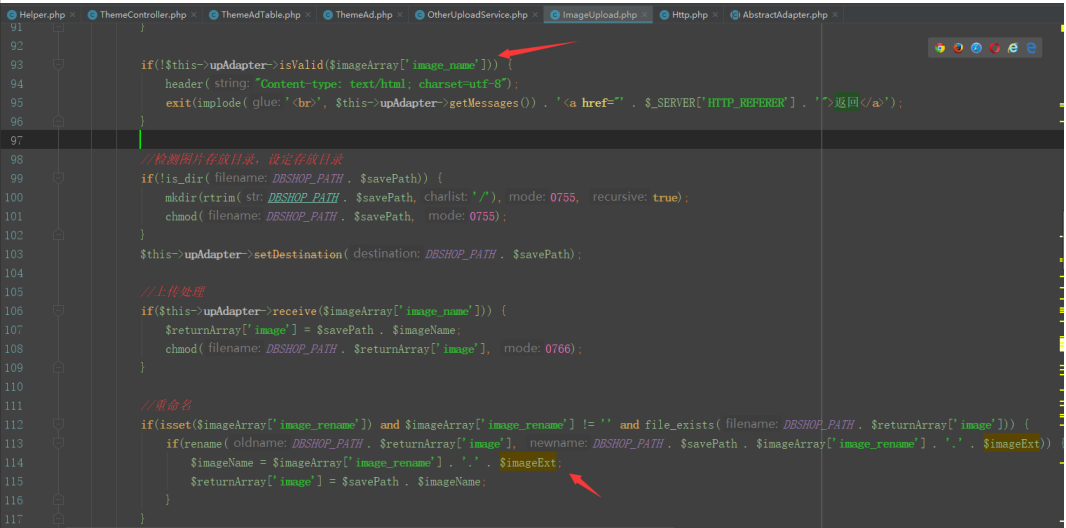Close the ThemeController.php tab
1066x528 pixels.
click(x=194, y=14)
